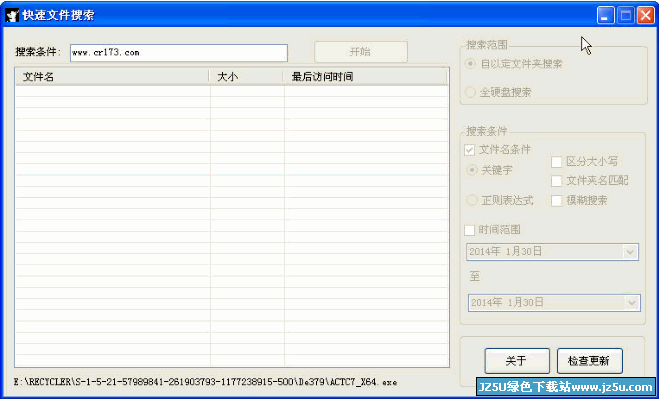This screenshot has width=659, height=399.
Task: Select the 正则表达式 radio button
Action: coord(472,200)
